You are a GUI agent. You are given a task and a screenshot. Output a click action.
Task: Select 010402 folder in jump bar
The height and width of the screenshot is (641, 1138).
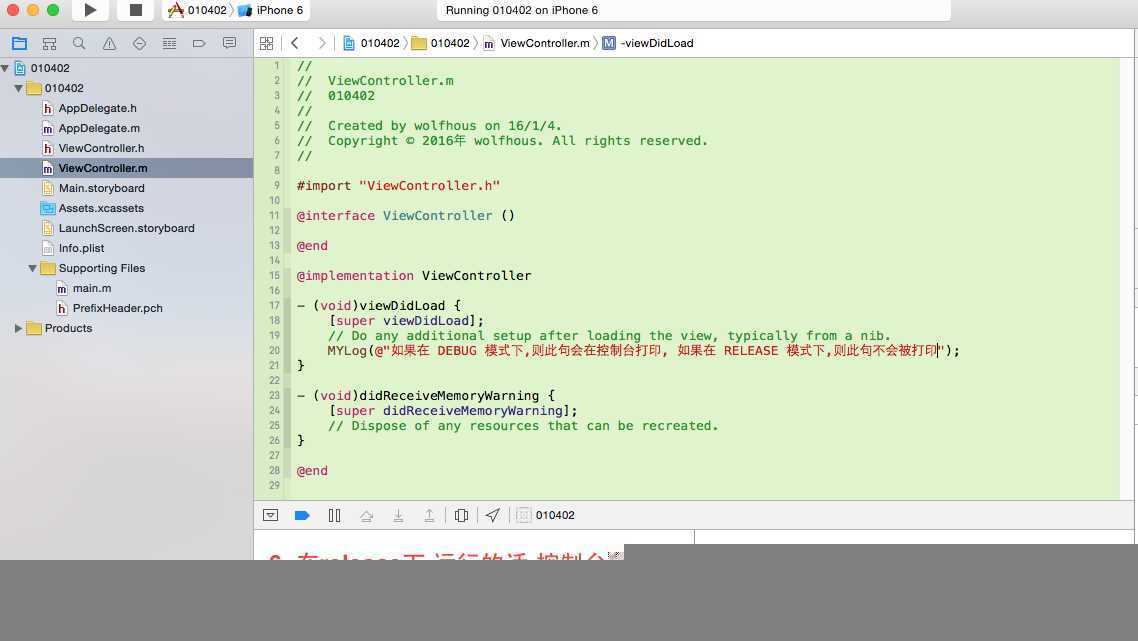441,44
